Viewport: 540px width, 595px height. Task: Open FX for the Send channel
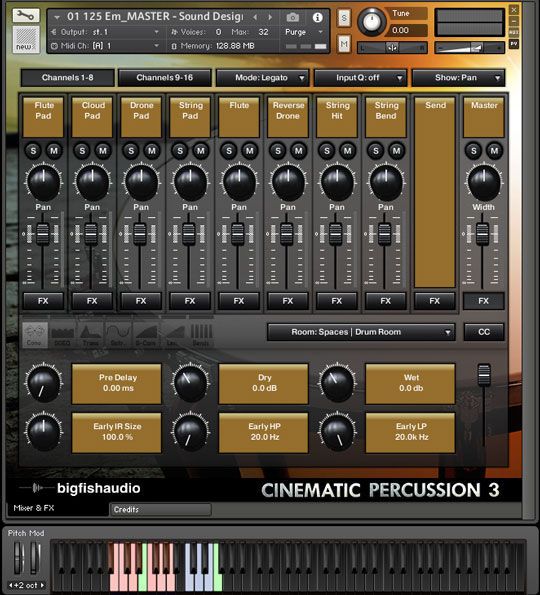[435, 301]
